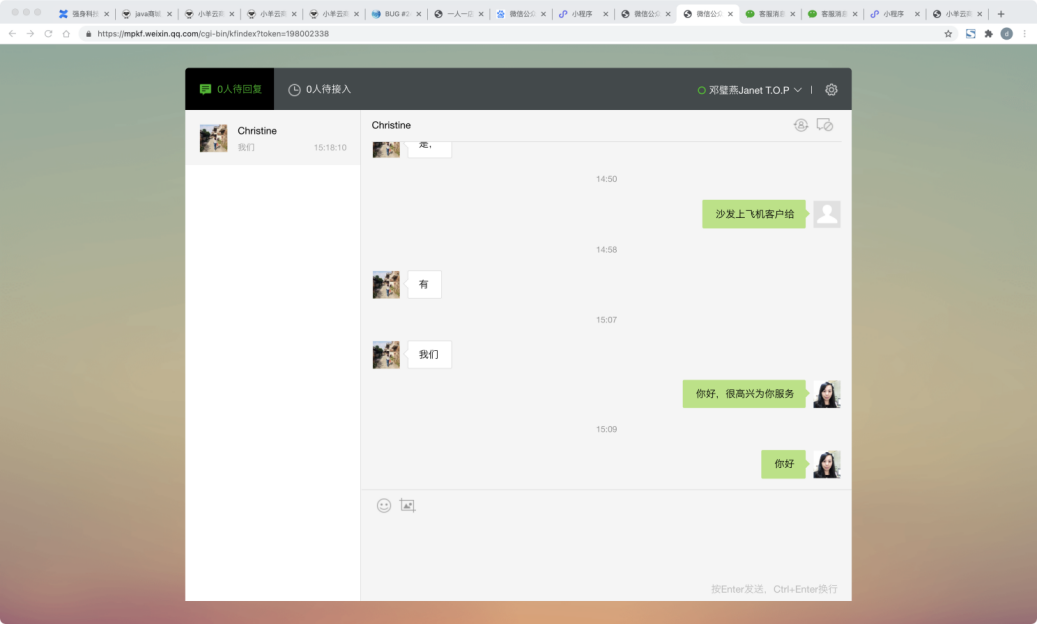Image resolution: width=1037 pixels, height=624 pixels.
Task: Click the green online status indicator
Action: pyautogui.click(x=702, y=90)
